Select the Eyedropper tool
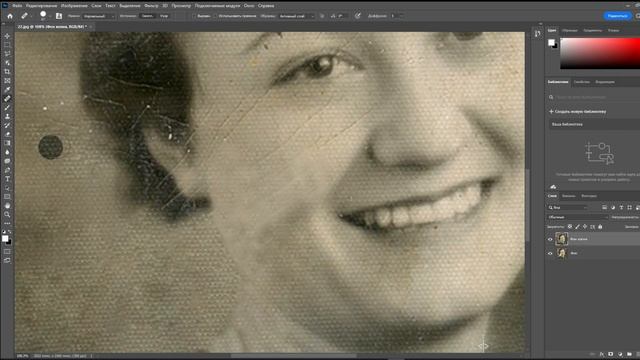640x360 pixels. pos(7,90)
